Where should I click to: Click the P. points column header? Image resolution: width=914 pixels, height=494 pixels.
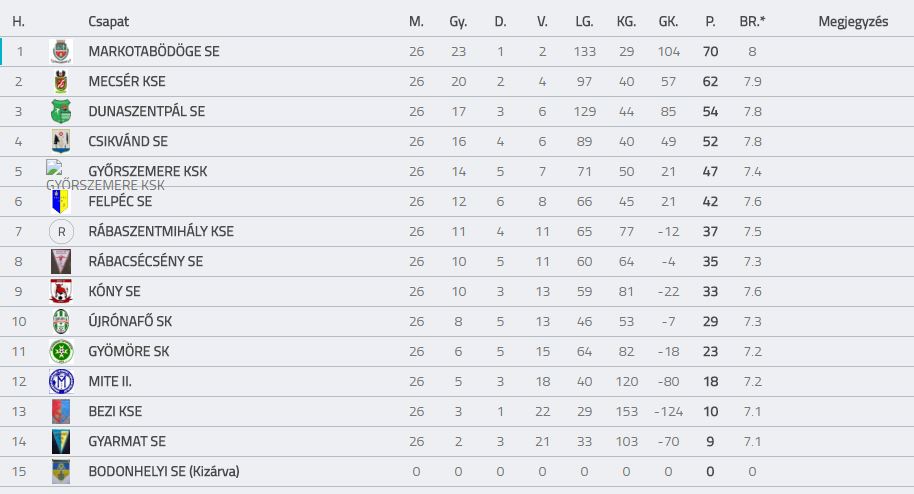click(x=710, y=22)
